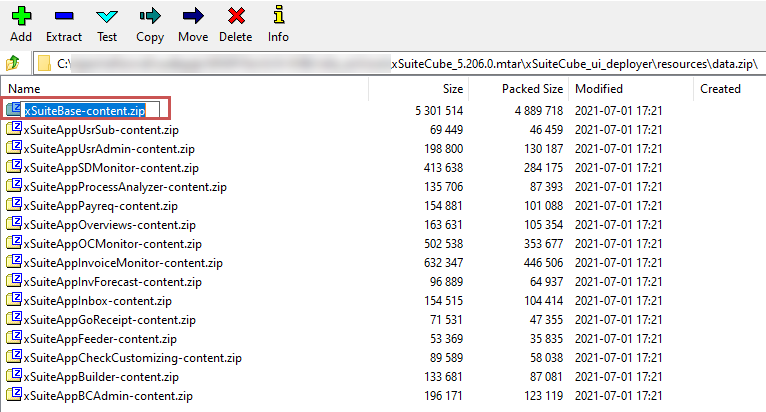The width and height of the screenshot is (766, 412).
Task: Click archive icon of xSuiteAppInvForecast-content.zip
Action: (x=14, y=281)
